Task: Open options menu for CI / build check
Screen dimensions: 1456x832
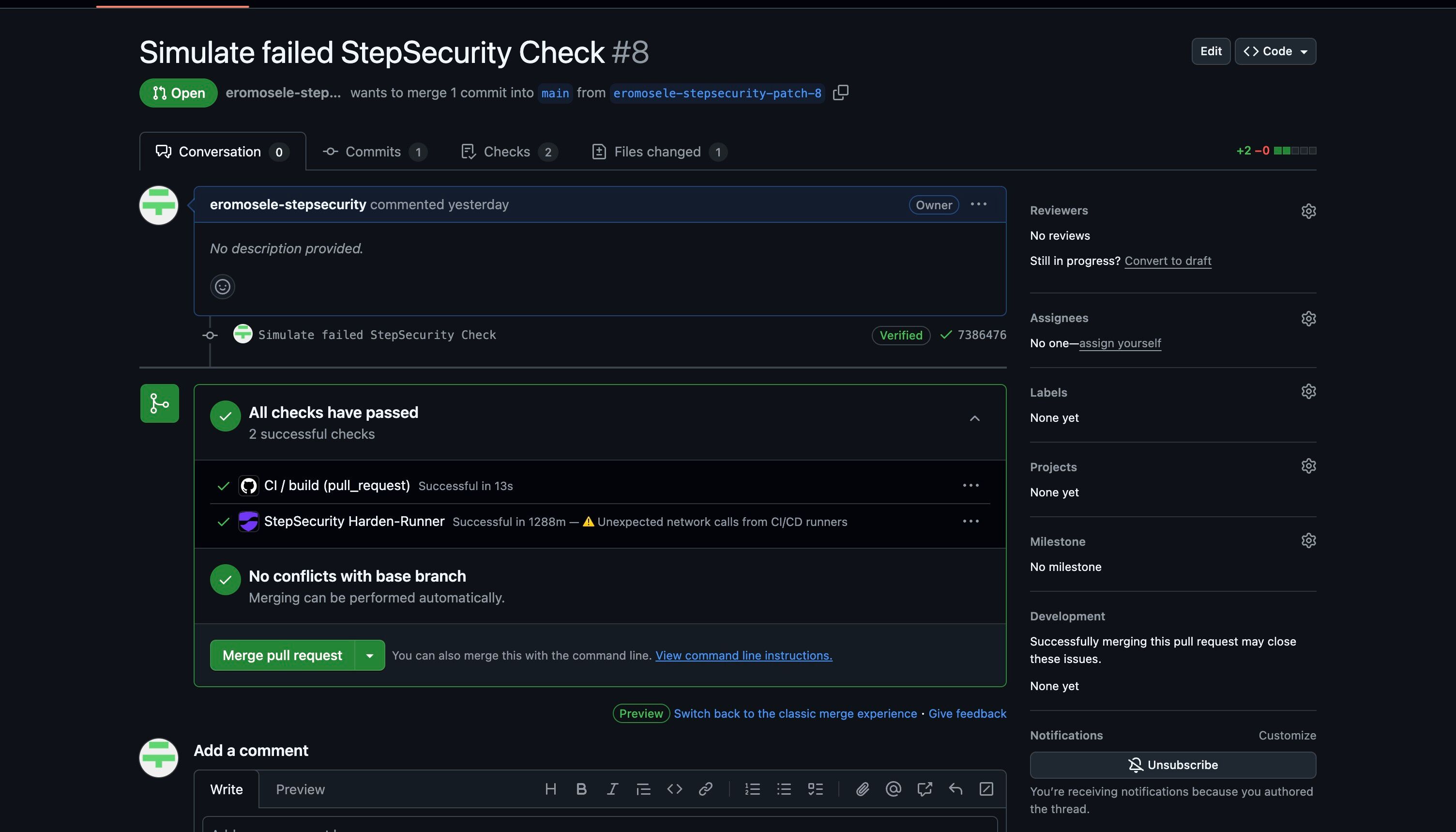Action: pos(971,485)
